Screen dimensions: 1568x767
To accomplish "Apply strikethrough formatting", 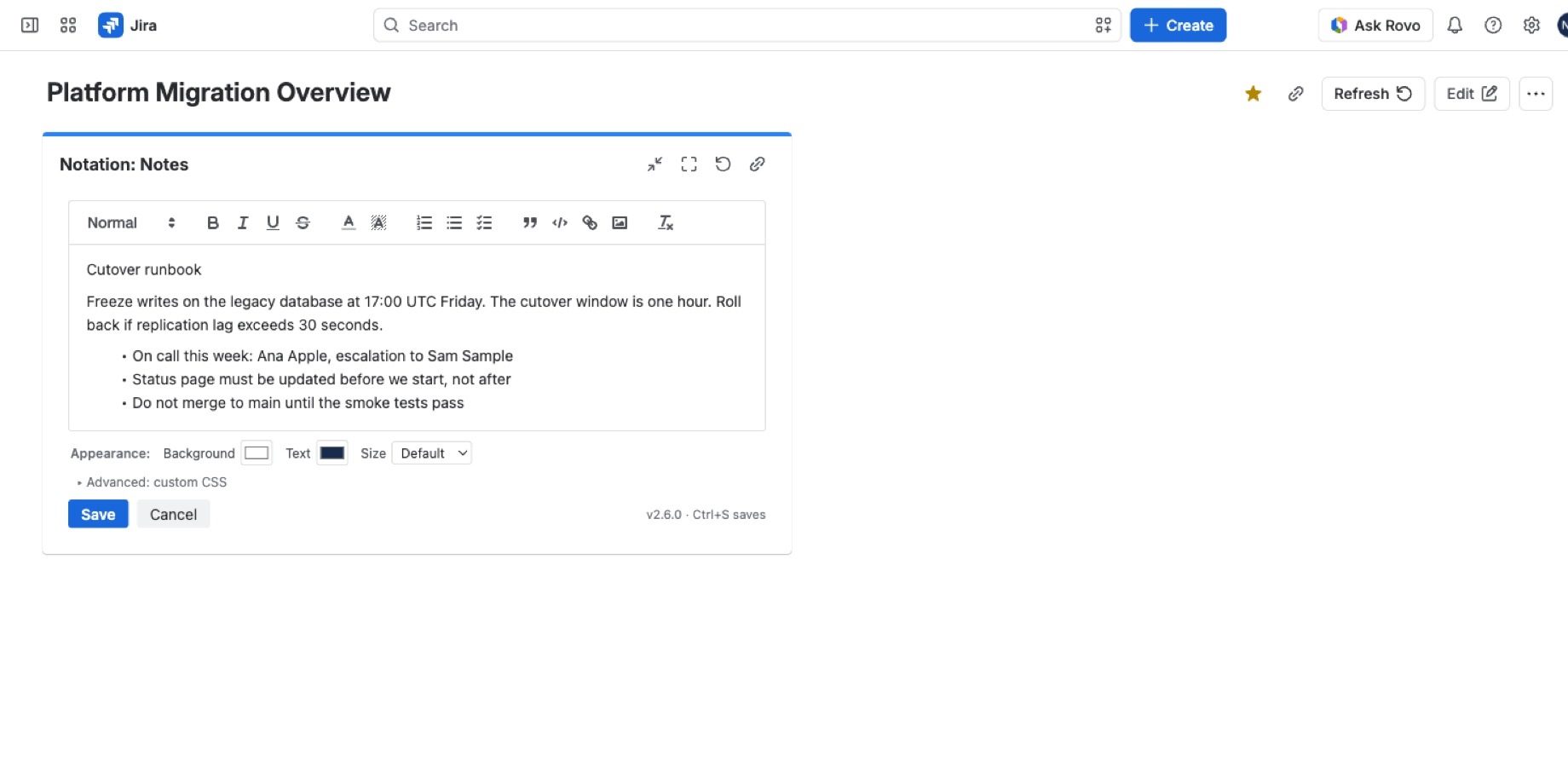I will coord(303,222).
